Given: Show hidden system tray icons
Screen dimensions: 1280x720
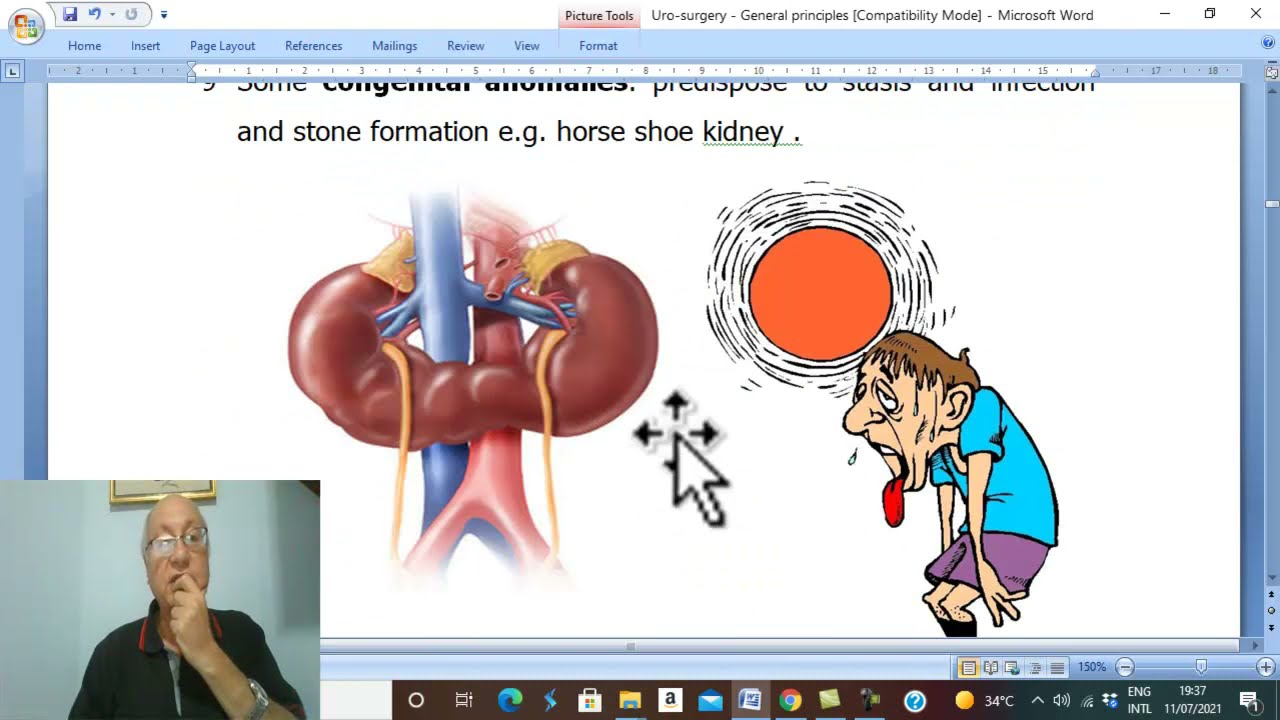Looking at the screenshot, I should (x=1038, y=700).
